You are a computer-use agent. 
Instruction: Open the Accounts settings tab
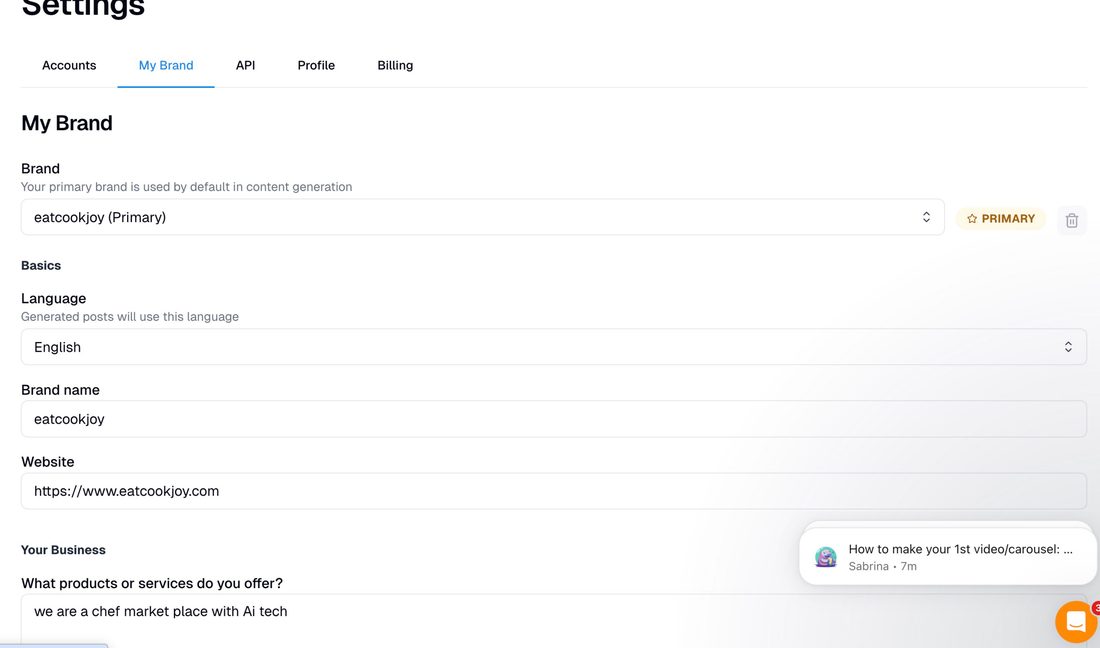[69, 65]
